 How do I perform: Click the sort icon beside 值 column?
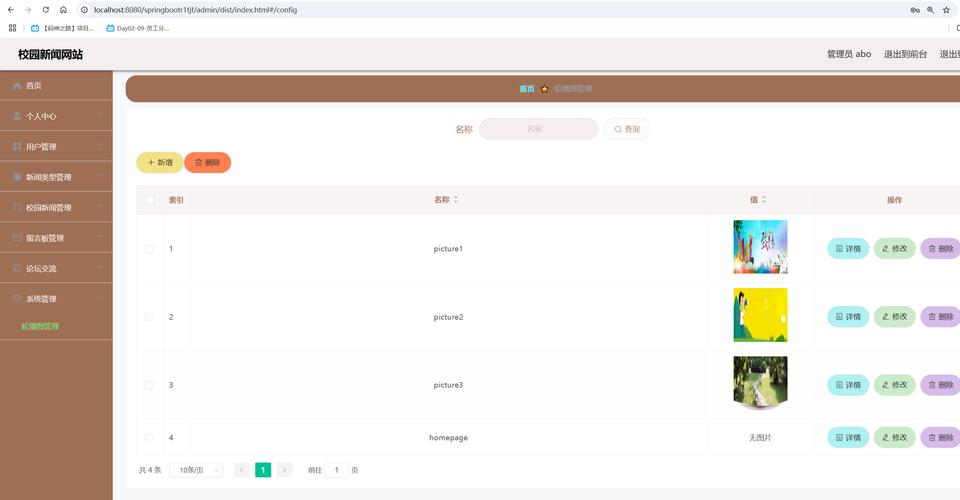pos(764,200)
